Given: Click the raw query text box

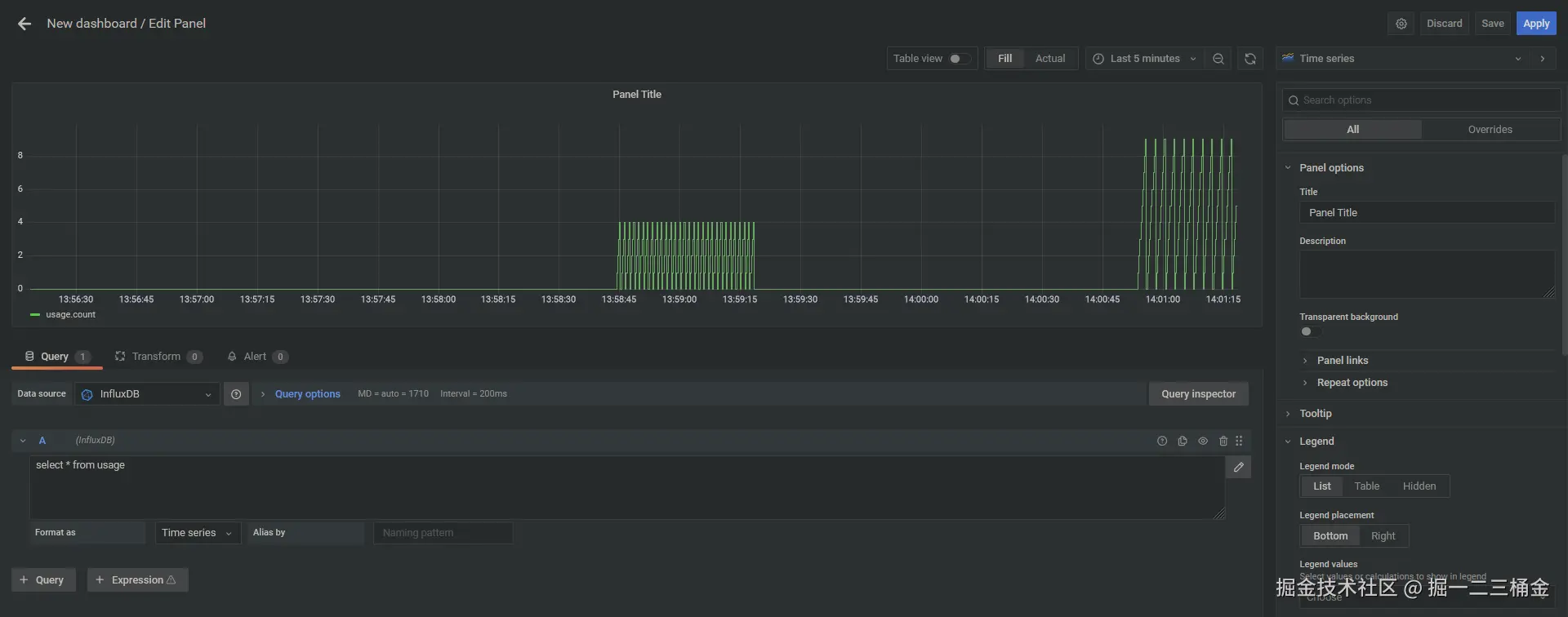Looking at the screenshot, I should point(627,487).
